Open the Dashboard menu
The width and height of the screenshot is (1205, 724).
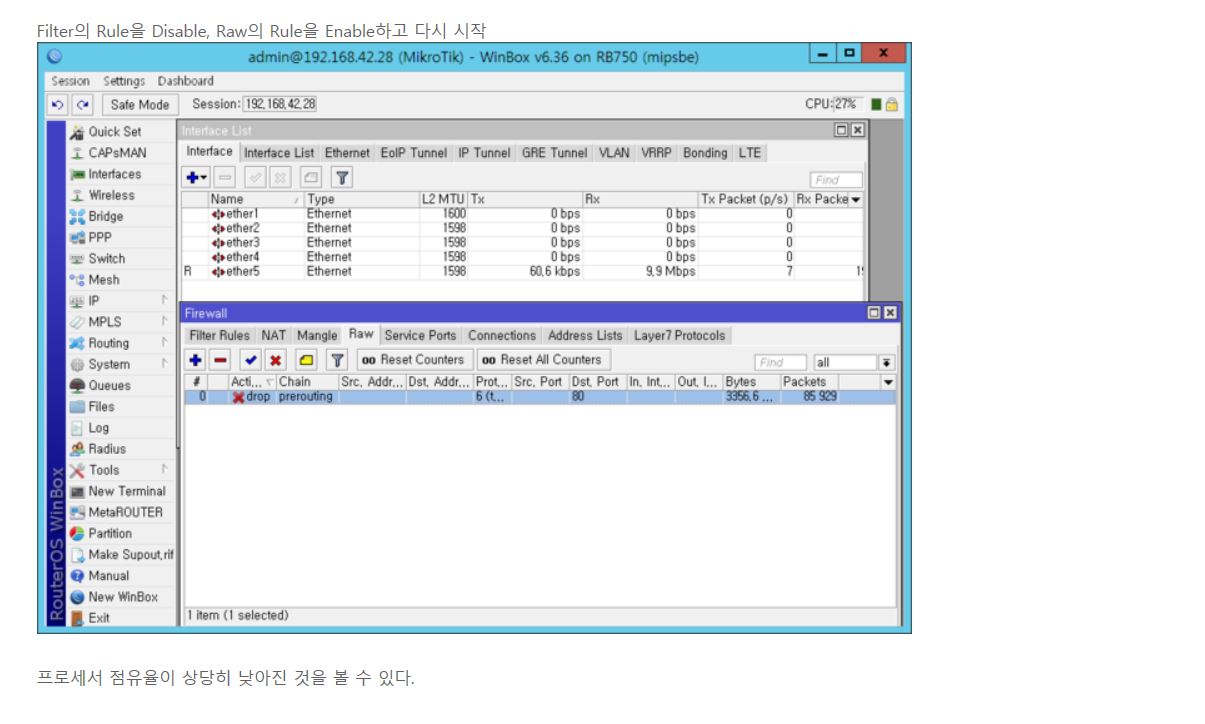coord(185,81)
